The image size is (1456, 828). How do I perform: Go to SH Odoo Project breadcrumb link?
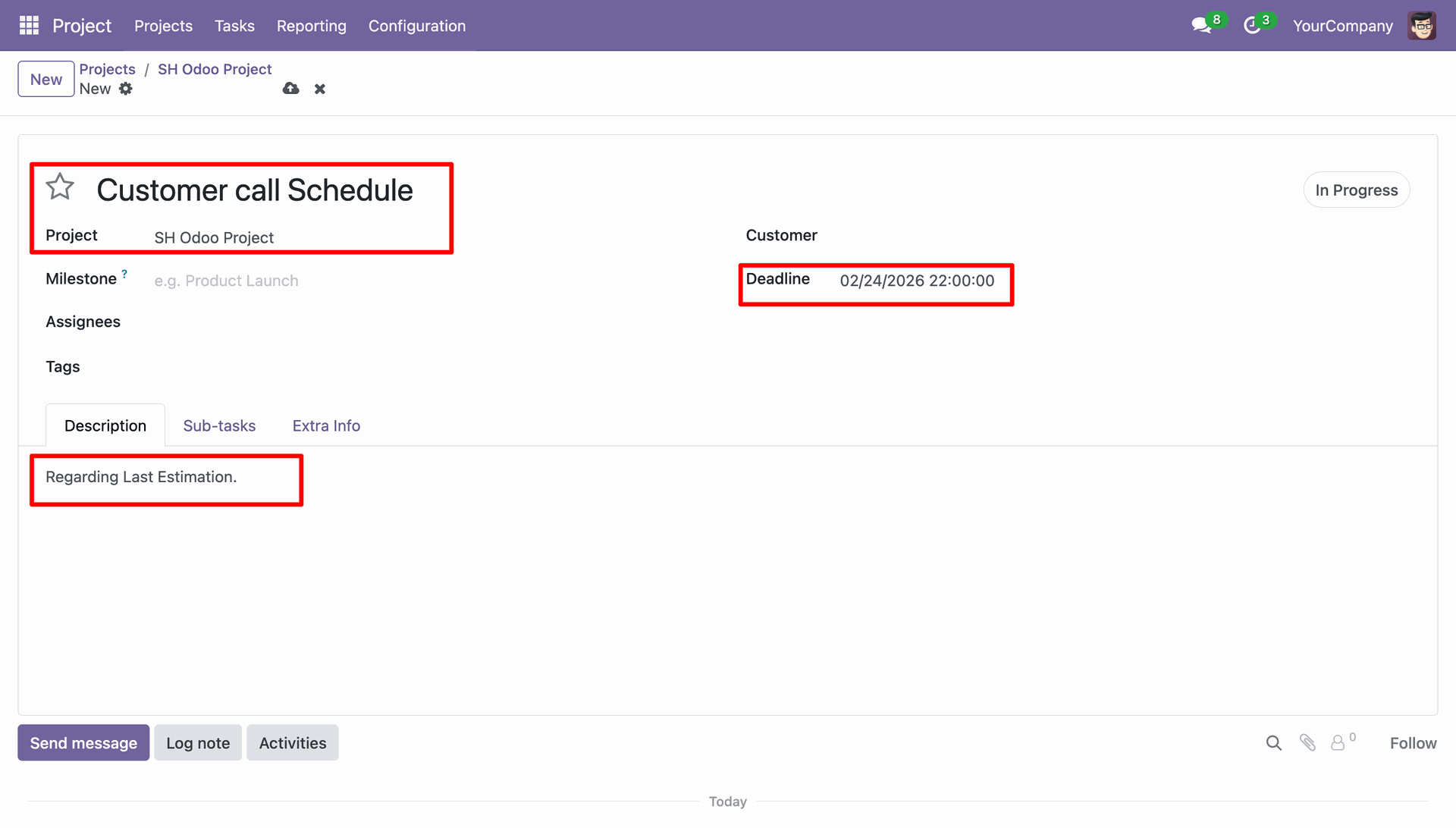[215, 69]
